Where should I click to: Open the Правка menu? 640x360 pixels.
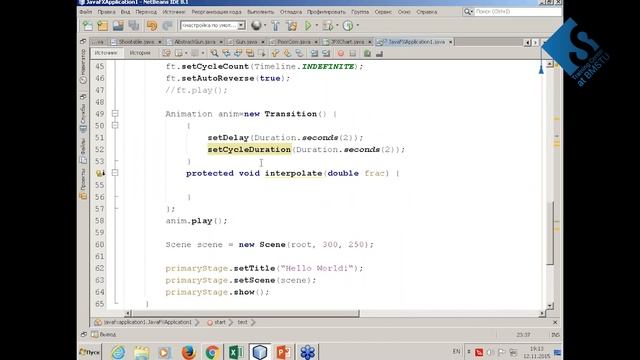coord(106,12)
